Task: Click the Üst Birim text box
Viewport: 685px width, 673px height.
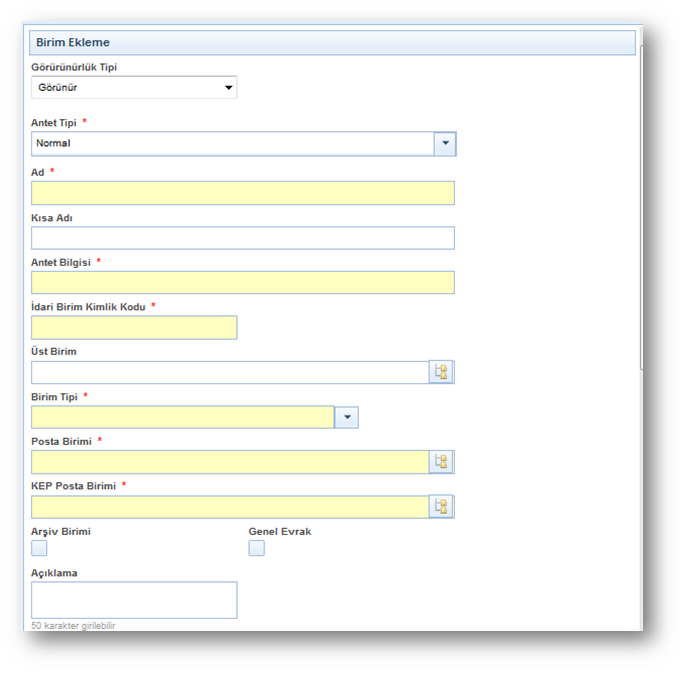Action: pos(229,373)
